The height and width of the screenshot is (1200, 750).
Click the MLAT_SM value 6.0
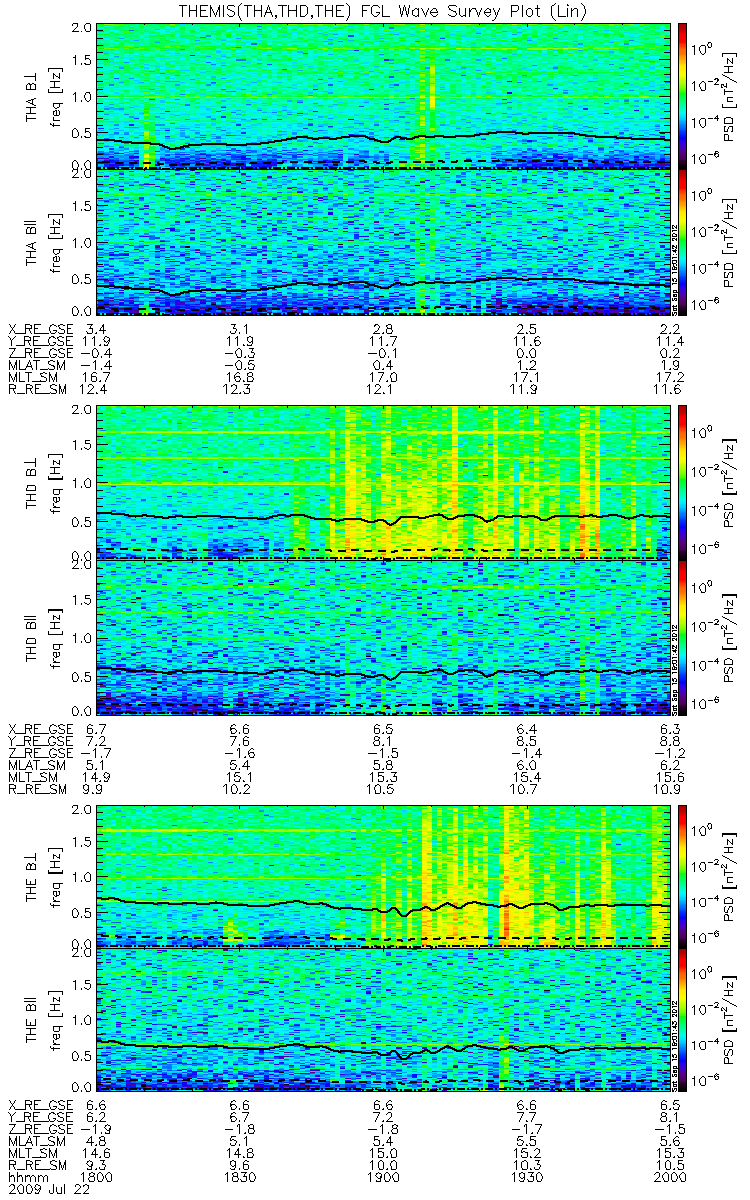coord(526,764)
